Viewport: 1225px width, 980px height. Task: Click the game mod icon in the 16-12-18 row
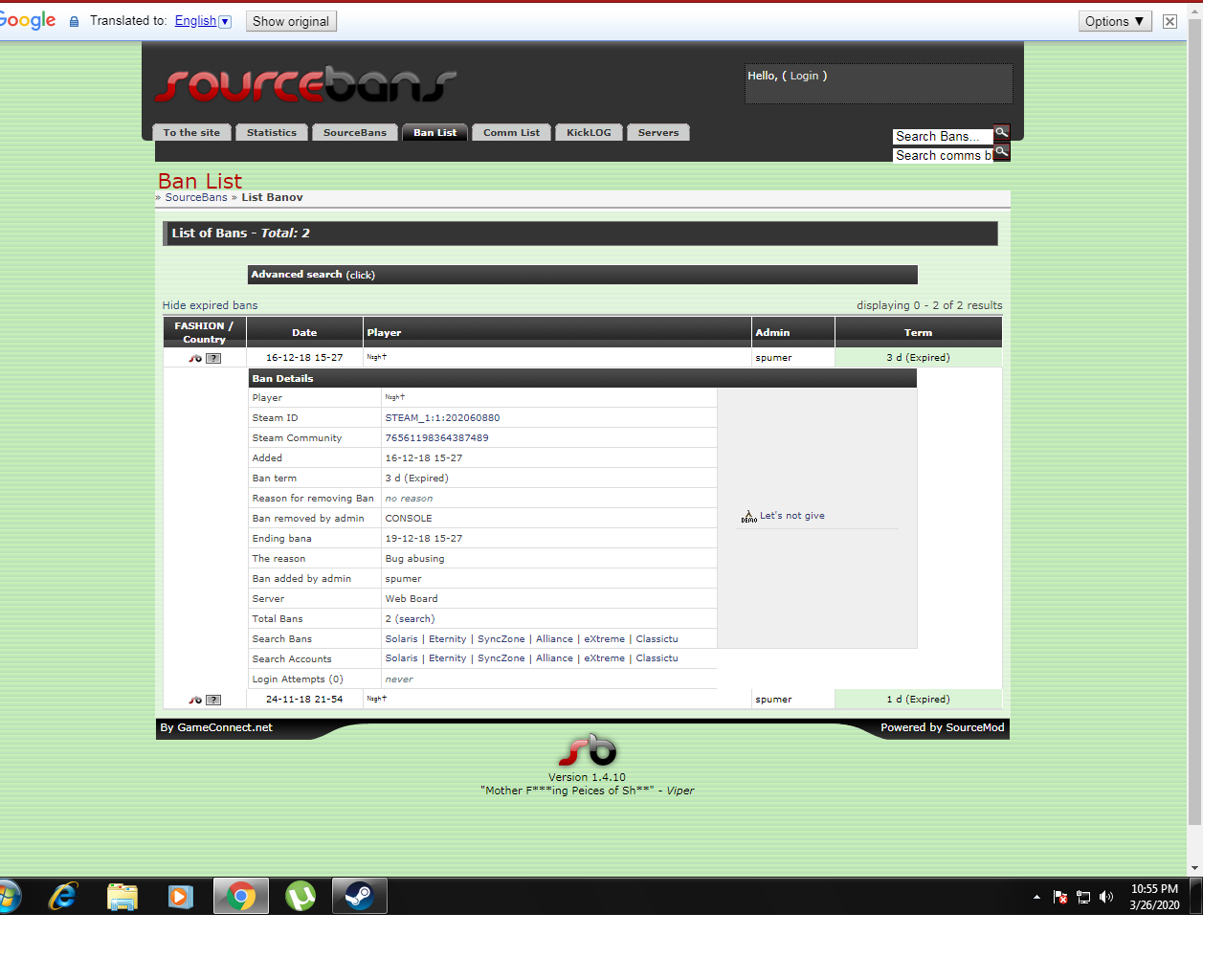coord(195,358)
